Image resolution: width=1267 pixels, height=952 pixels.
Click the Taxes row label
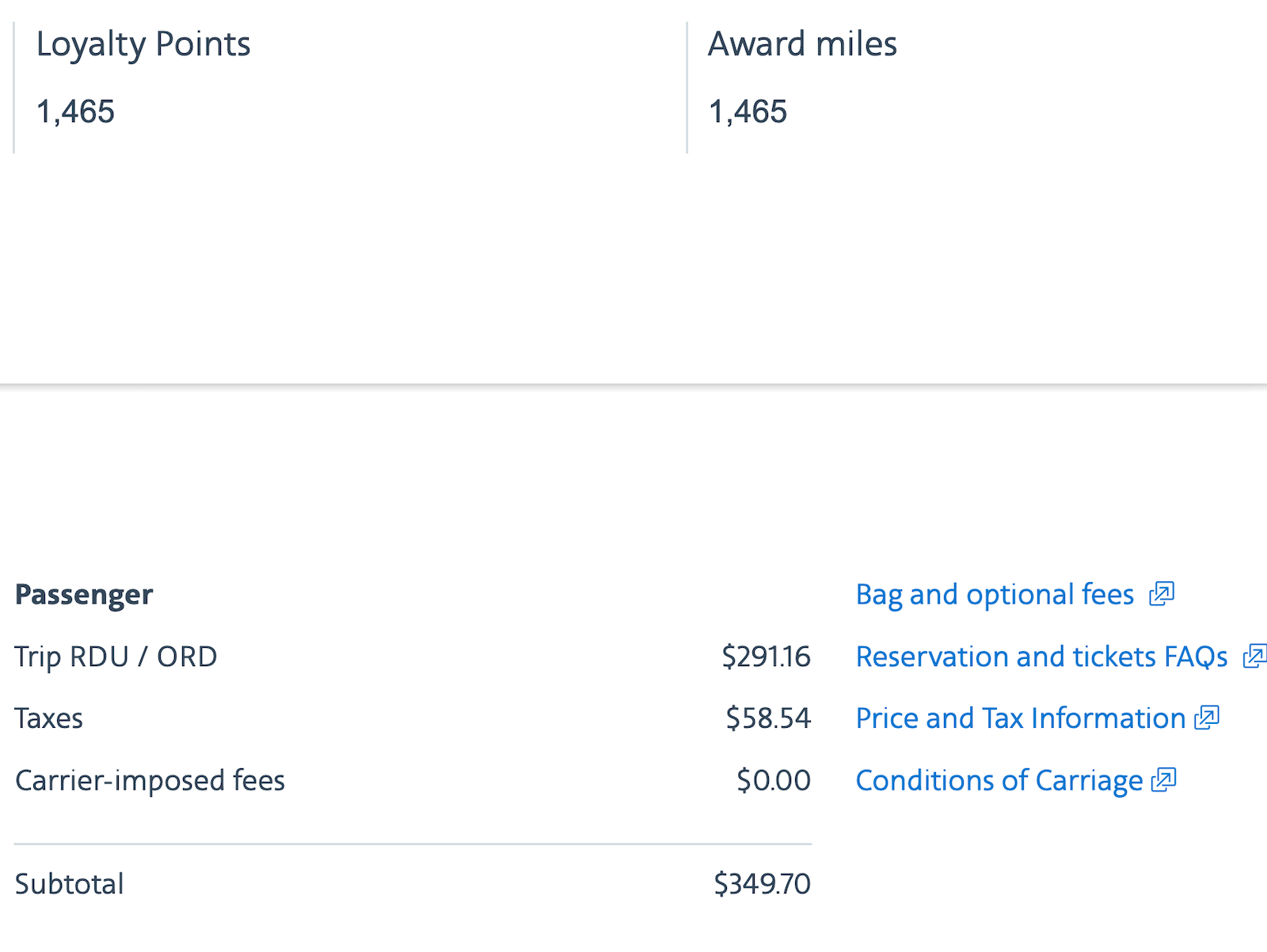click(48, 718)
